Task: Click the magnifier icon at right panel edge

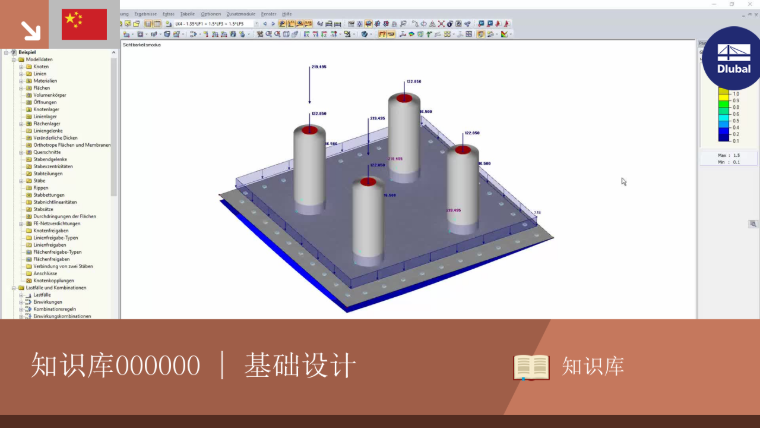Action: 753,224
